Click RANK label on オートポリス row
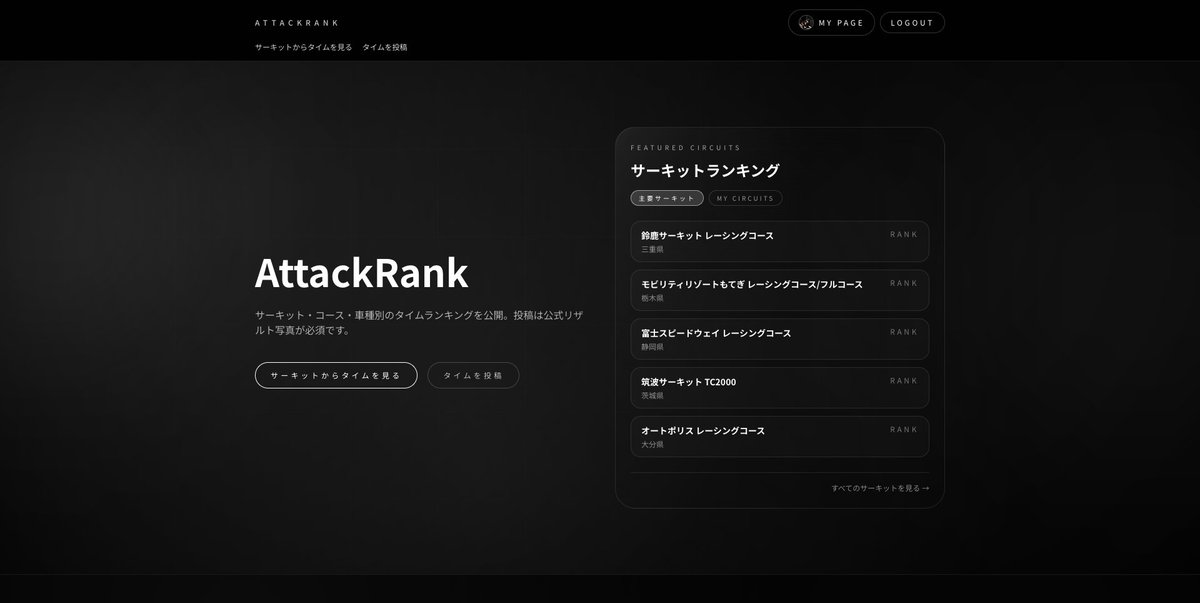The width and height of the screenshot is (1200, 603). click(x=904, y=430)
